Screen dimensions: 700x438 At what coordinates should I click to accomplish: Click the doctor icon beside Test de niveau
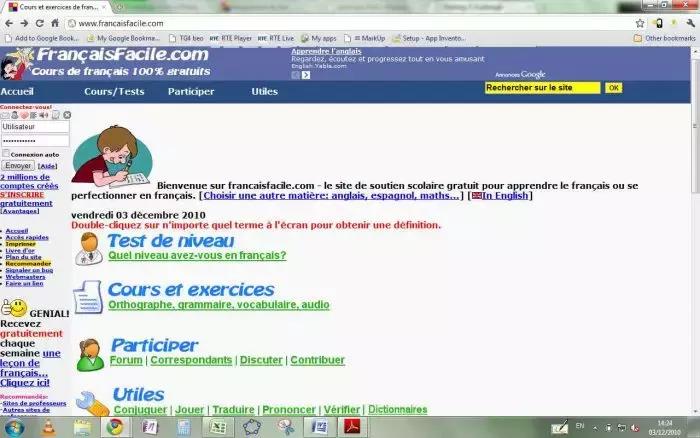point(88,249)
